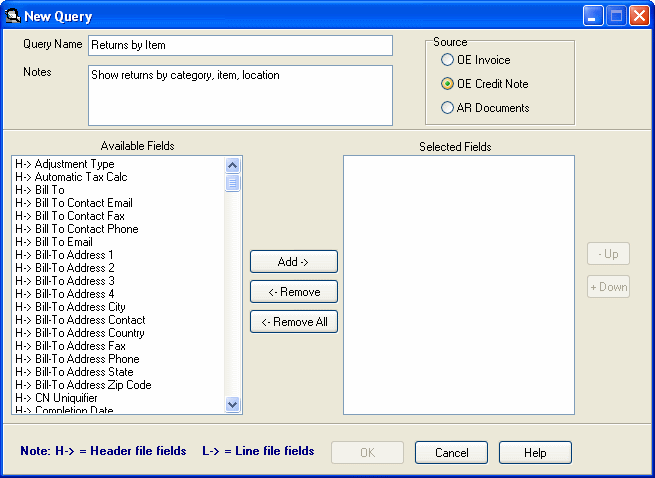Minimize the New Query window
Image resolution: width=655 pixels, height=478 pixels.
click(x=593, y=16)
